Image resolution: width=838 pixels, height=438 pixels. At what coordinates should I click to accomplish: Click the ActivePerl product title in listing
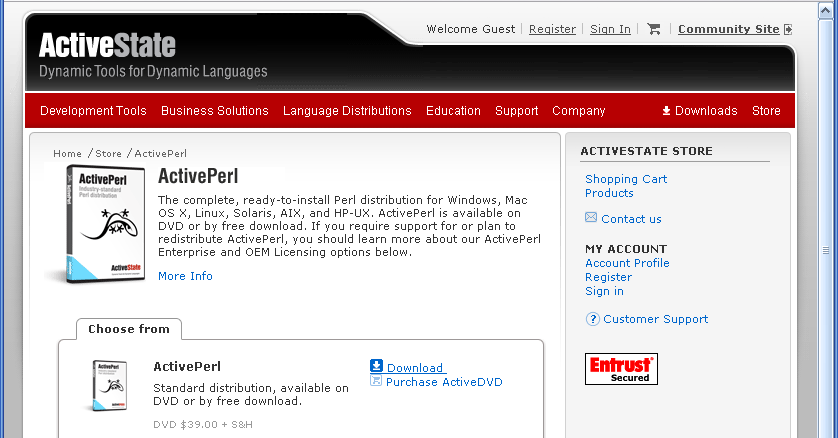(187, 366)
